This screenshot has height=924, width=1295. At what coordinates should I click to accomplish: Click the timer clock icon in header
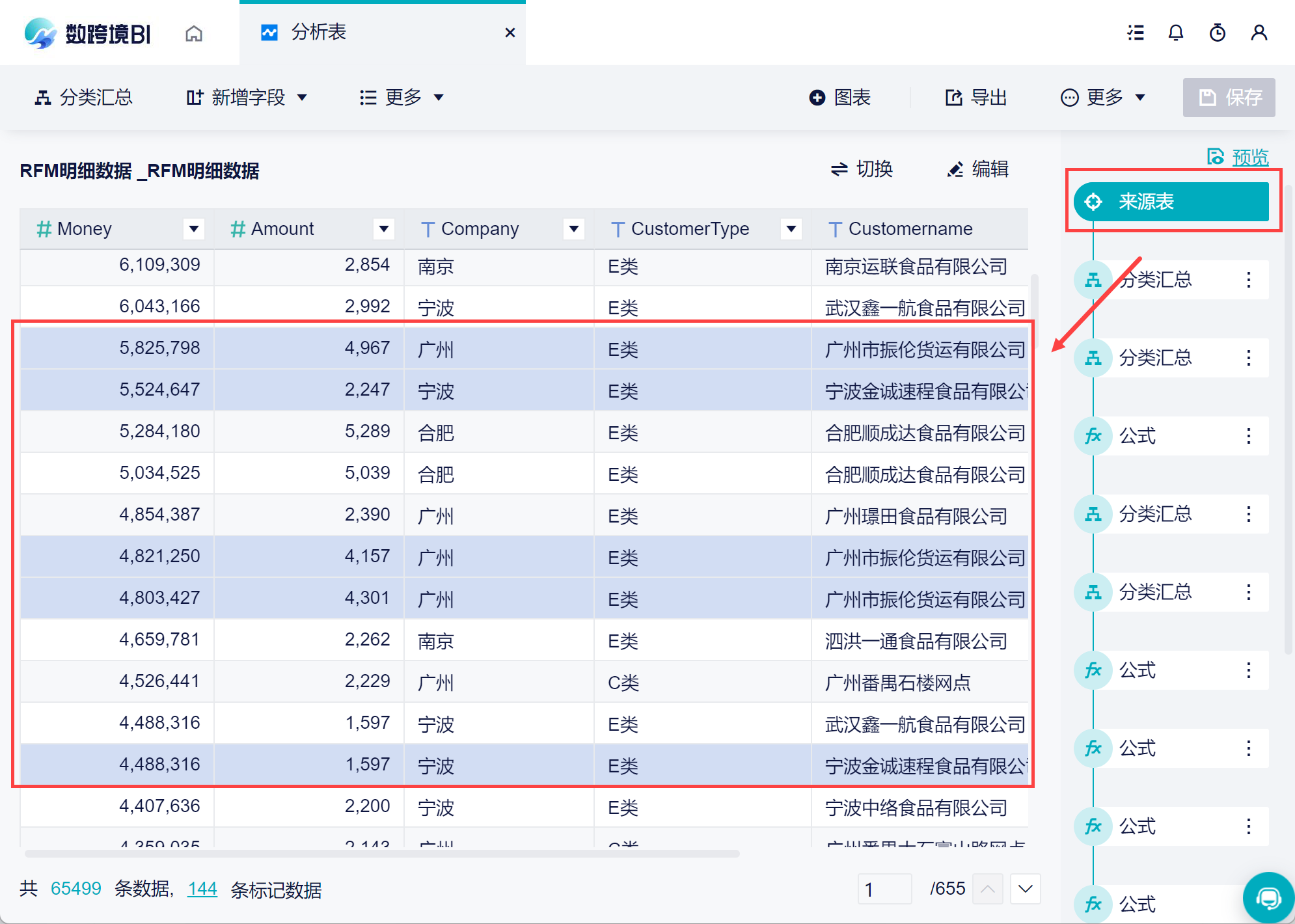tap(1217, 33)
